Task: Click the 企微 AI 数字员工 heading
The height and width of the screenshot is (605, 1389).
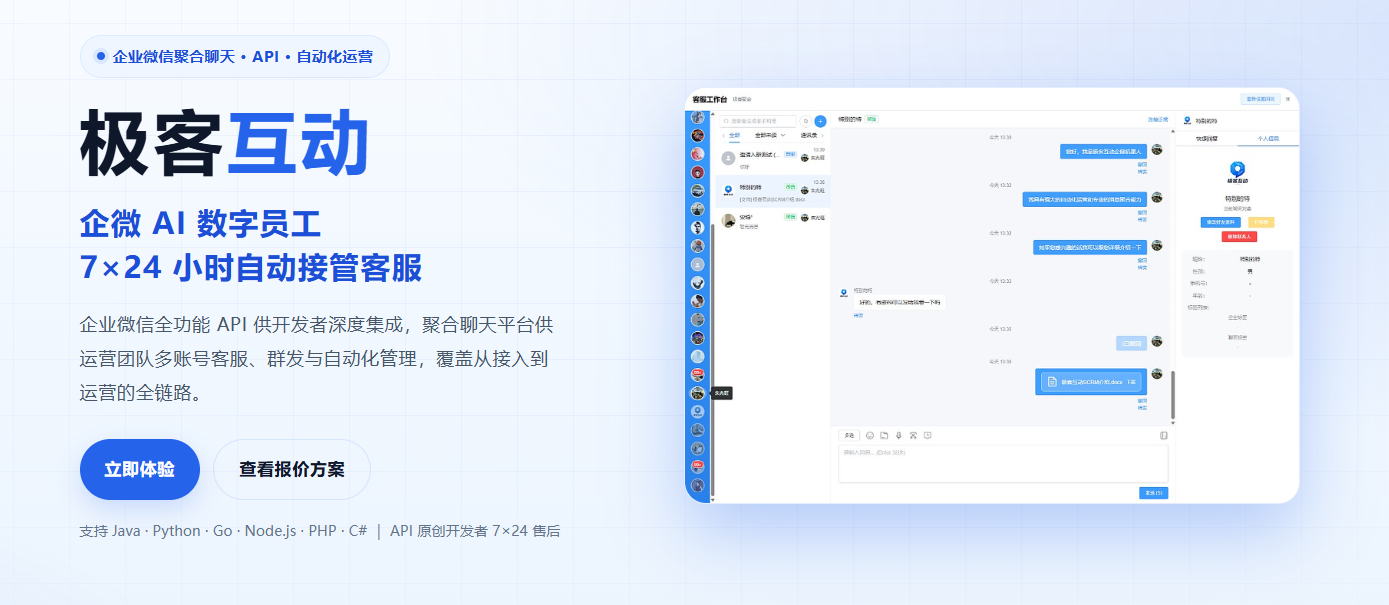Action: click(x=200, y=224)
